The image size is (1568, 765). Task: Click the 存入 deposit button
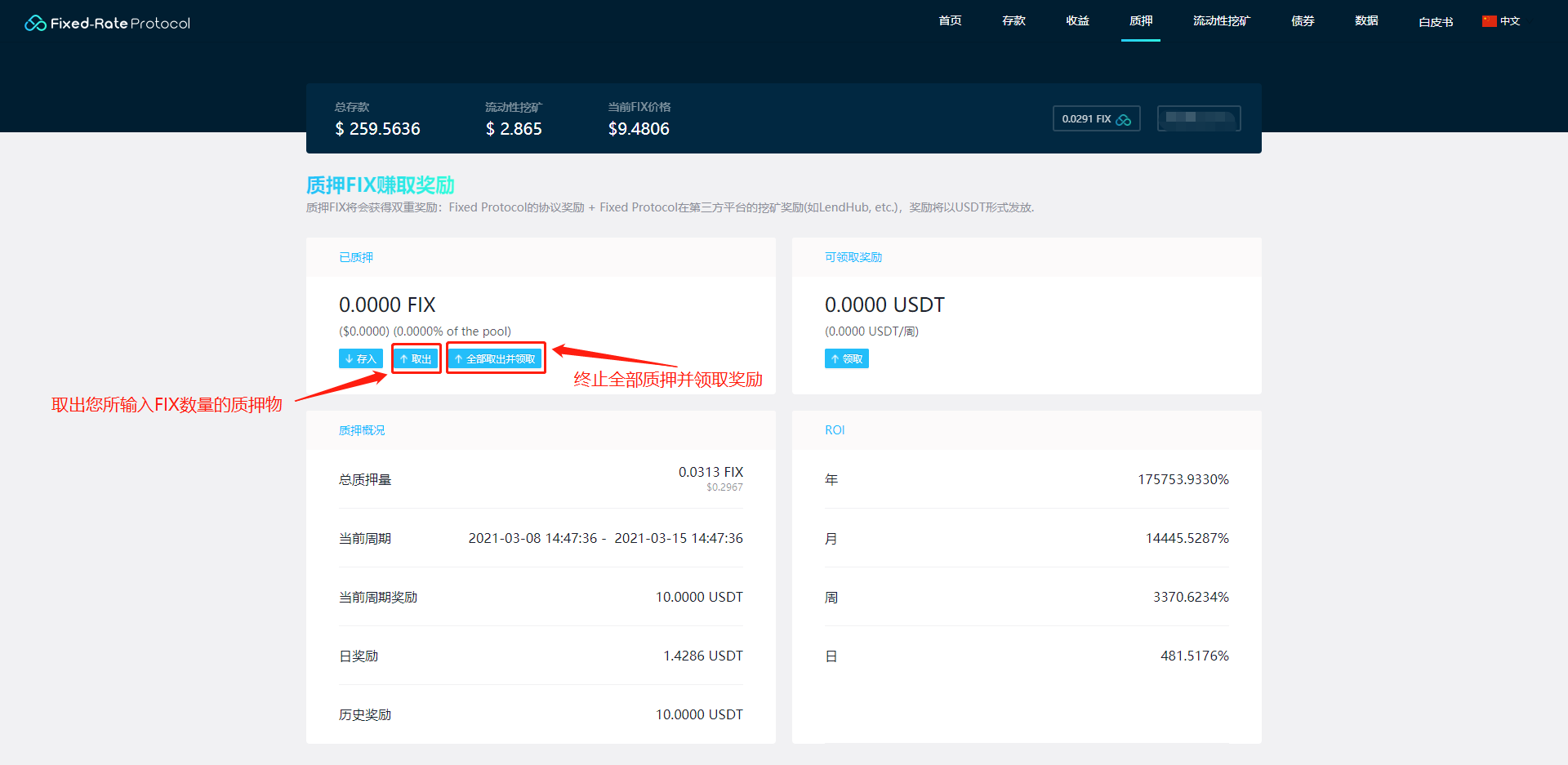point(361,358)
